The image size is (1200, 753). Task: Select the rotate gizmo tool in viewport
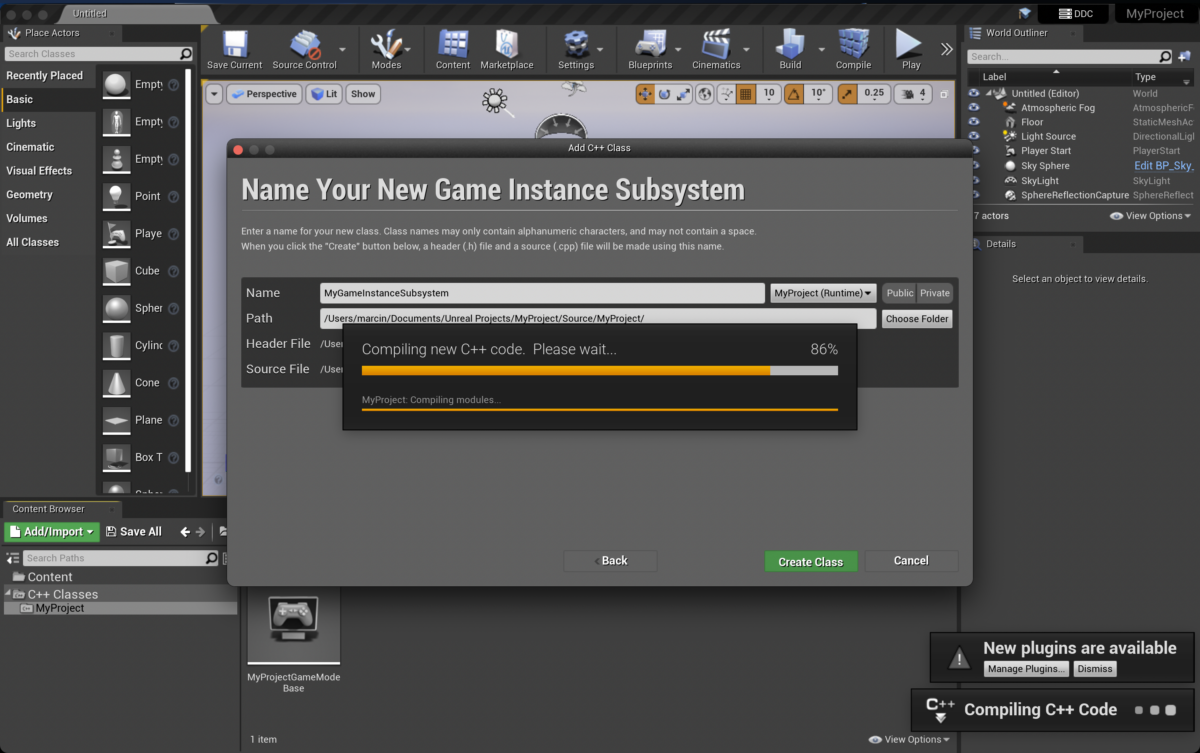coord(664,94)
